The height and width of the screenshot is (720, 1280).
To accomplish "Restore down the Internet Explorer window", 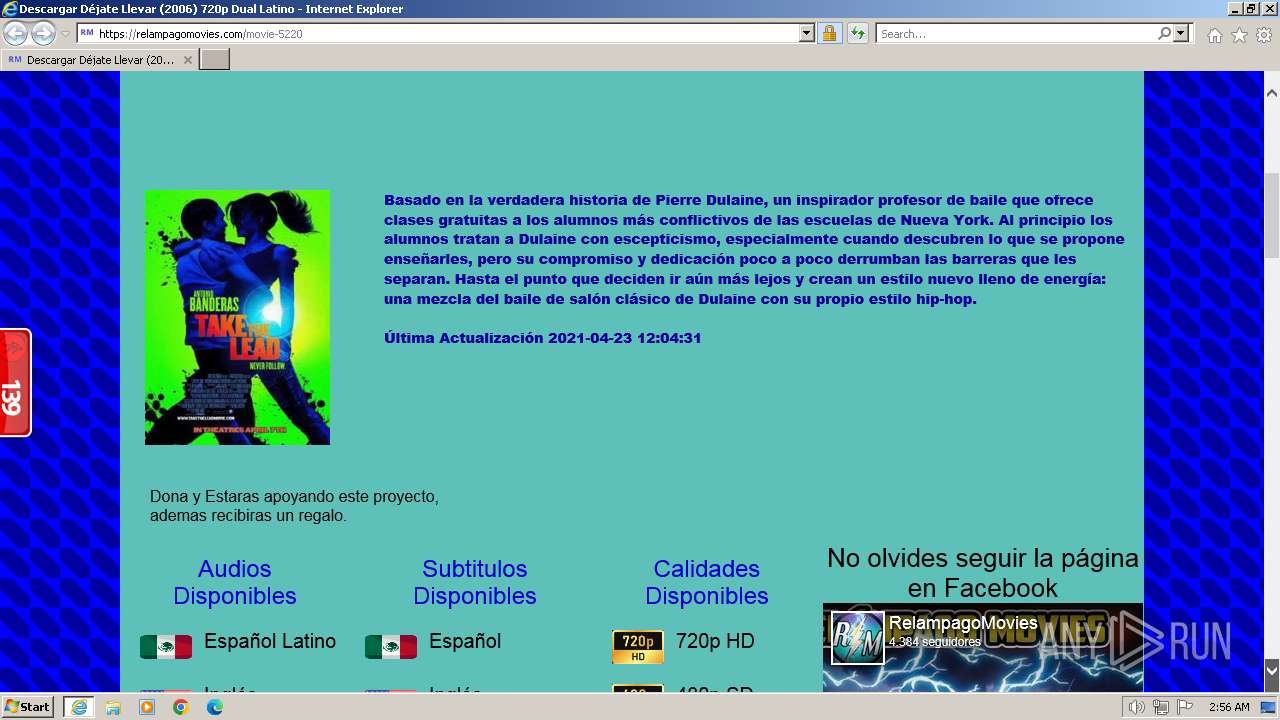I will tap(1252, 9).
